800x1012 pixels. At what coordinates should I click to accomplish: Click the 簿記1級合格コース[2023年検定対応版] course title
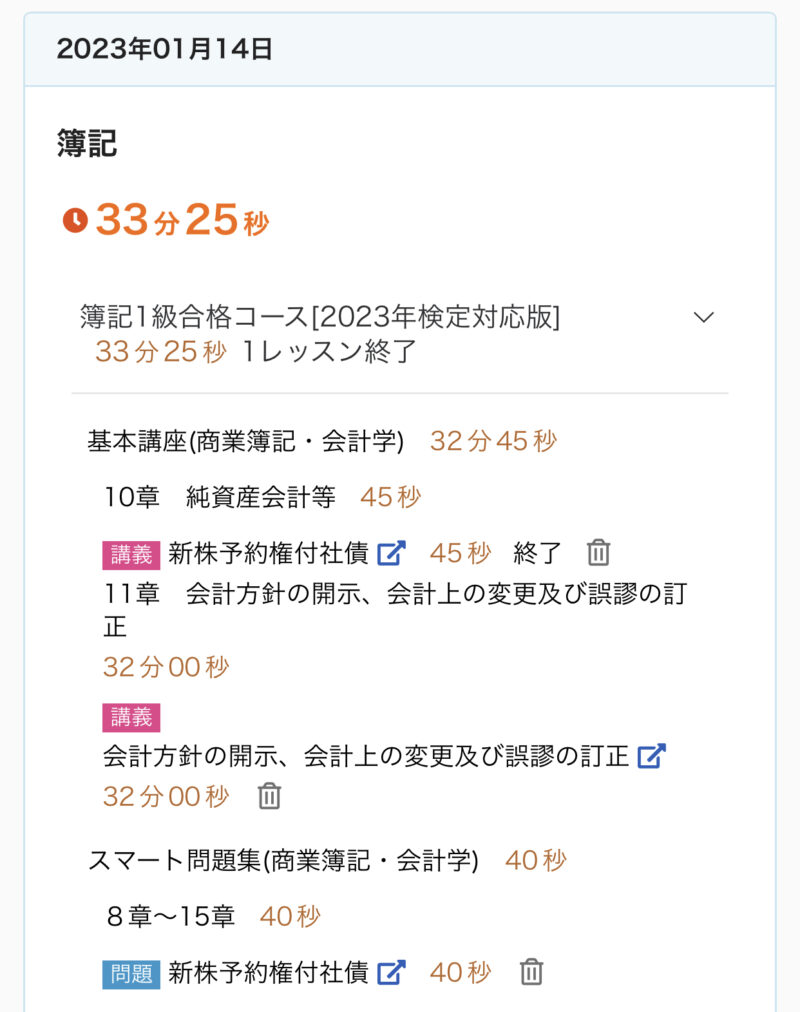pos(320,317)
